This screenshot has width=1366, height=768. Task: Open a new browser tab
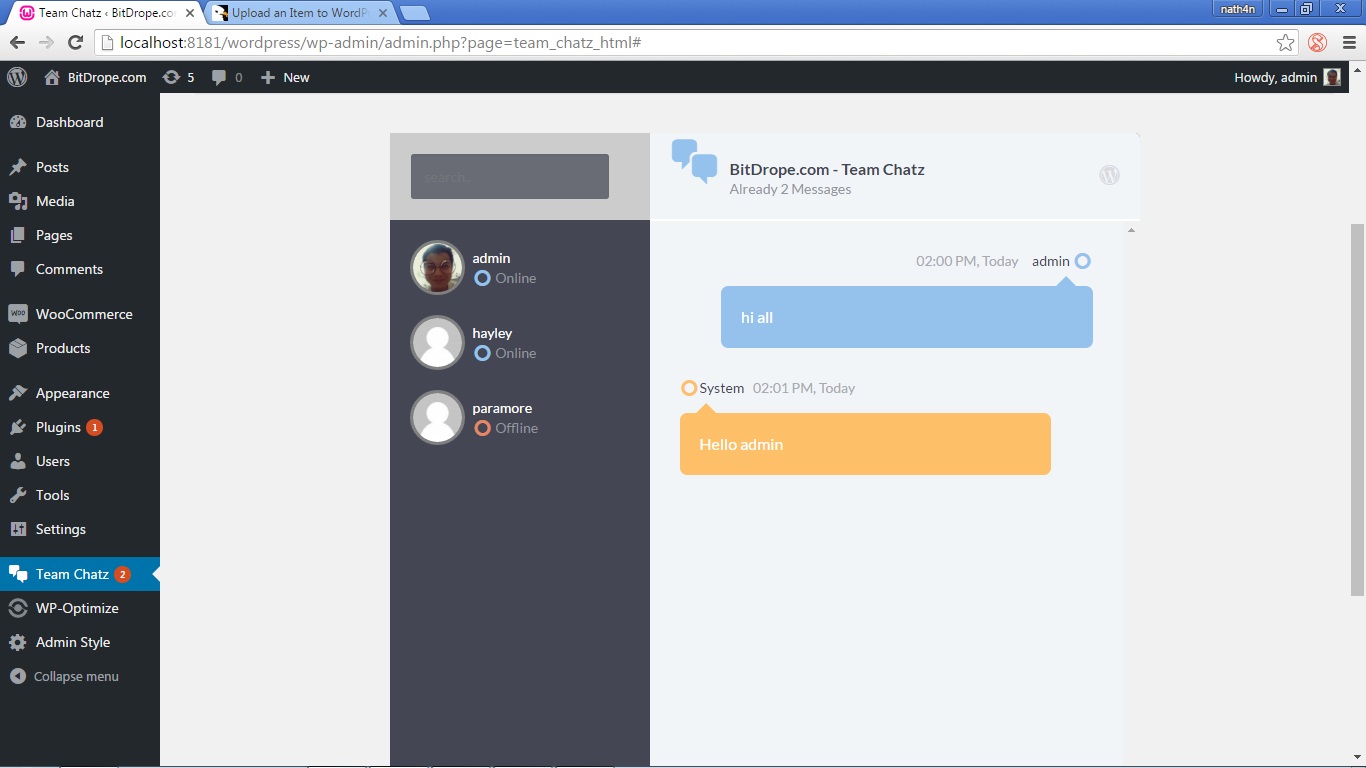pos(415,13)
